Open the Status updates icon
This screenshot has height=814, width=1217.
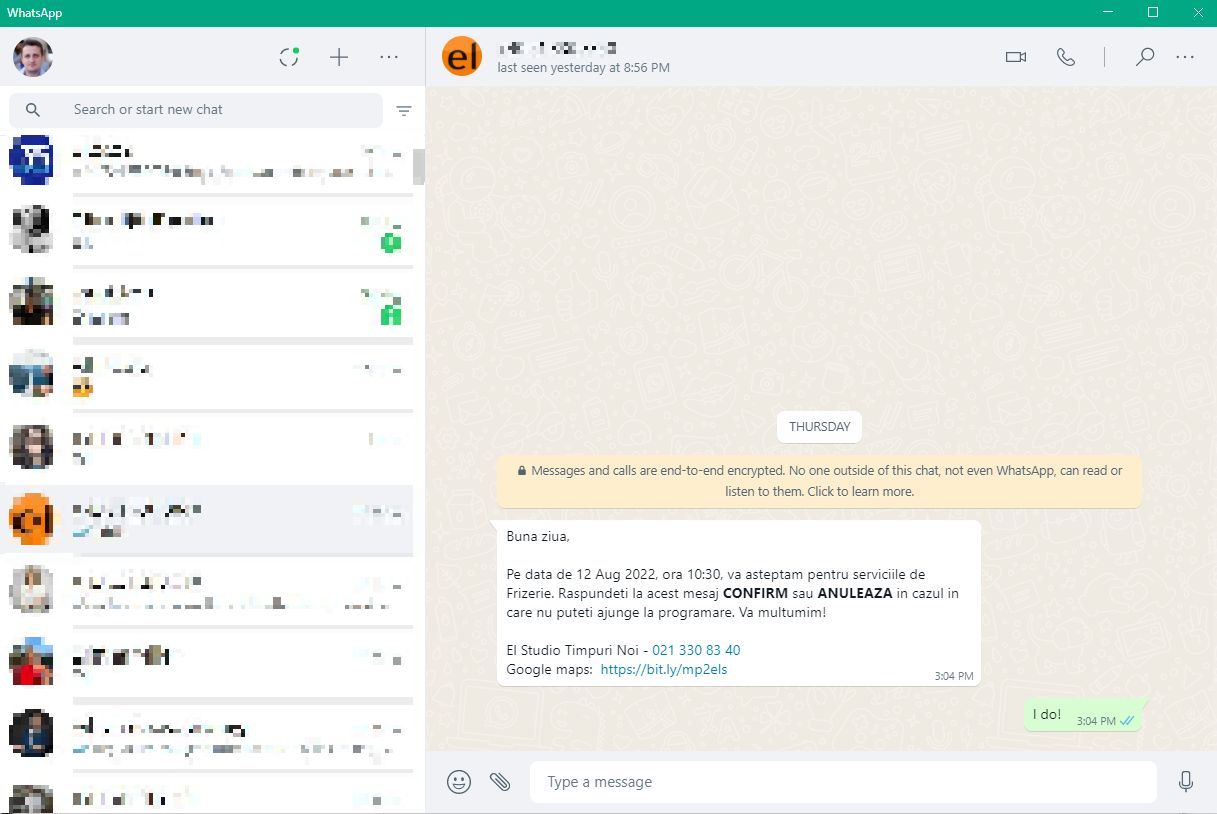point(289,57)
